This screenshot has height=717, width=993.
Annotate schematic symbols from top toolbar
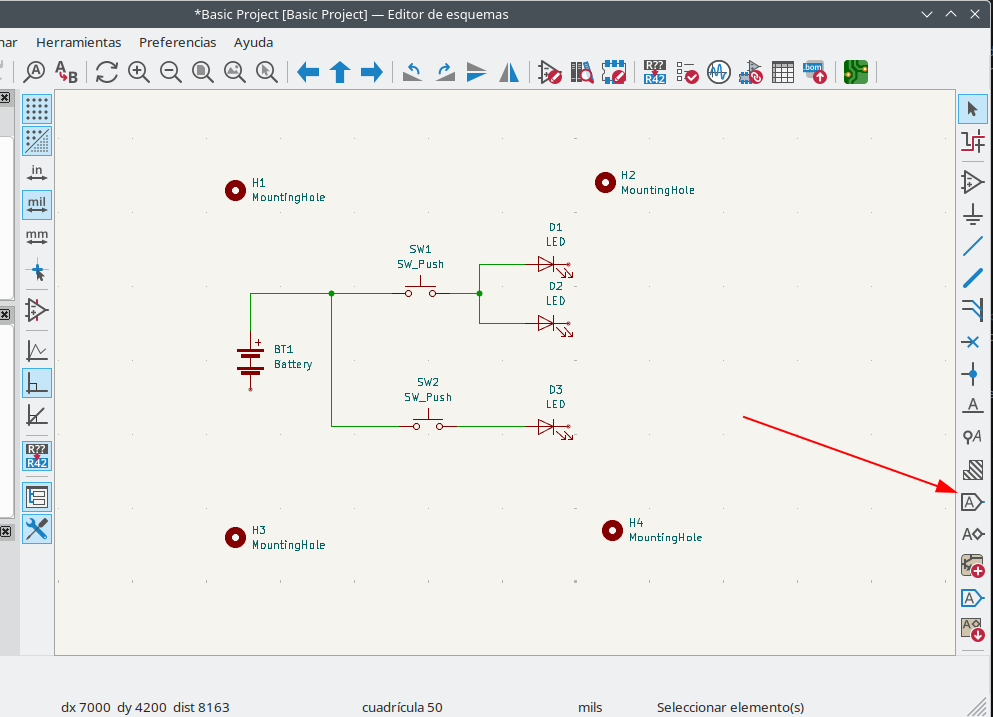[654, 72]
